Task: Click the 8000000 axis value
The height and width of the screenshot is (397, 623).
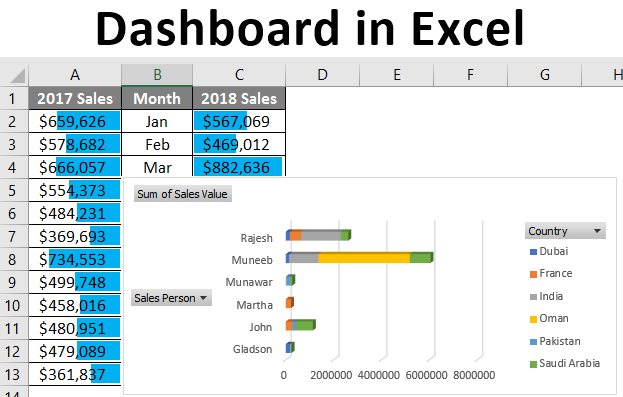Action: pos(474,375)
